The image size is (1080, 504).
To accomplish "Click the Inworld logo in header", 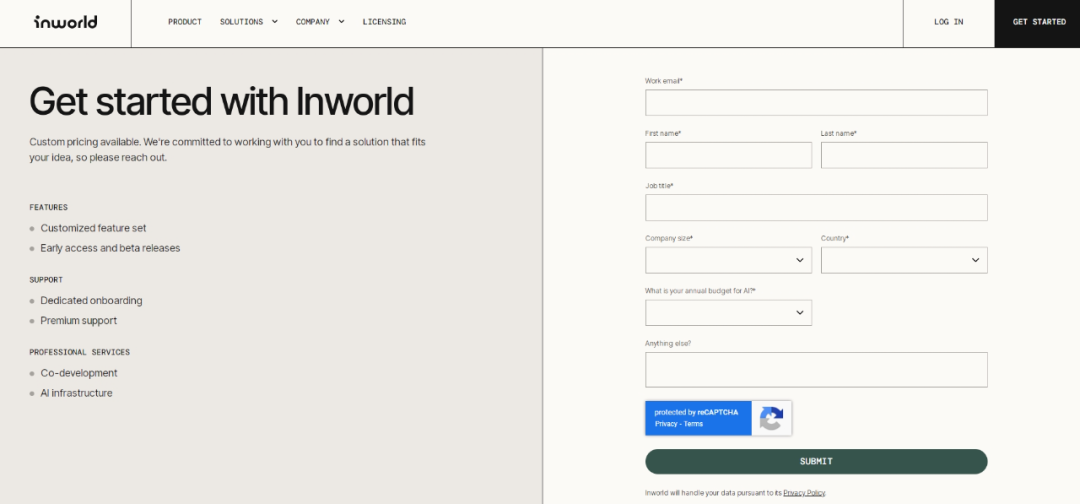I will 65,22.
